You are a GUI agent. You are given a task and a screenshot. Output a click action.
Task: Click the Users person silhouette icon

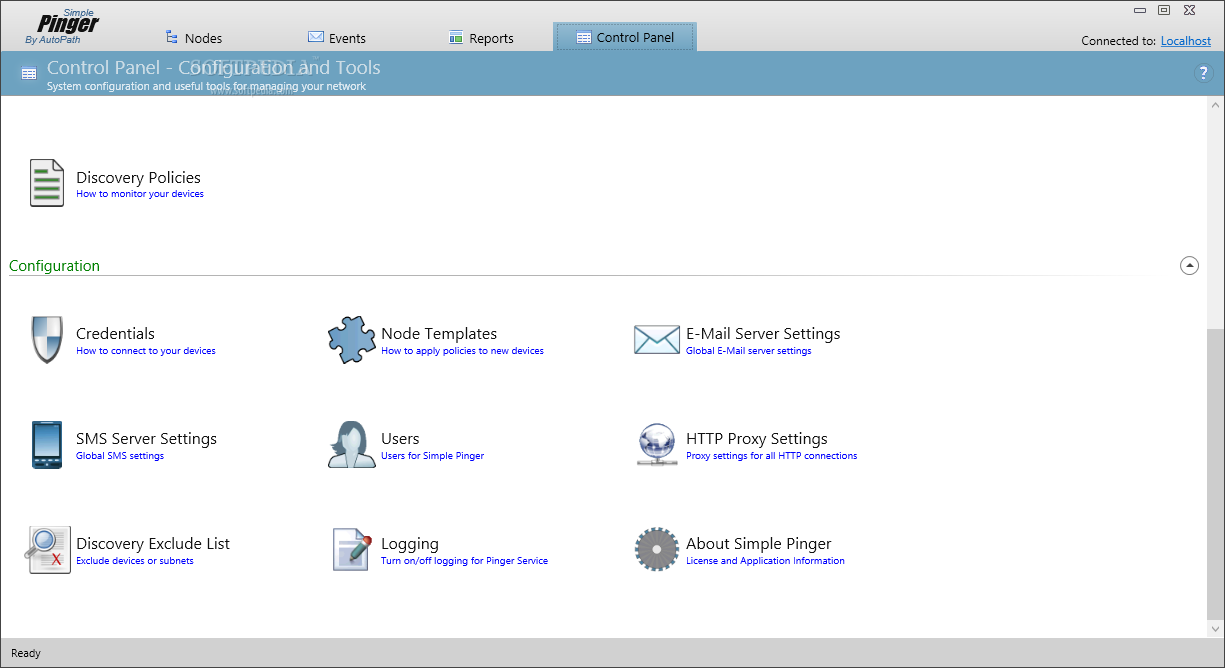pyautogui.click(x=352, y=445)
